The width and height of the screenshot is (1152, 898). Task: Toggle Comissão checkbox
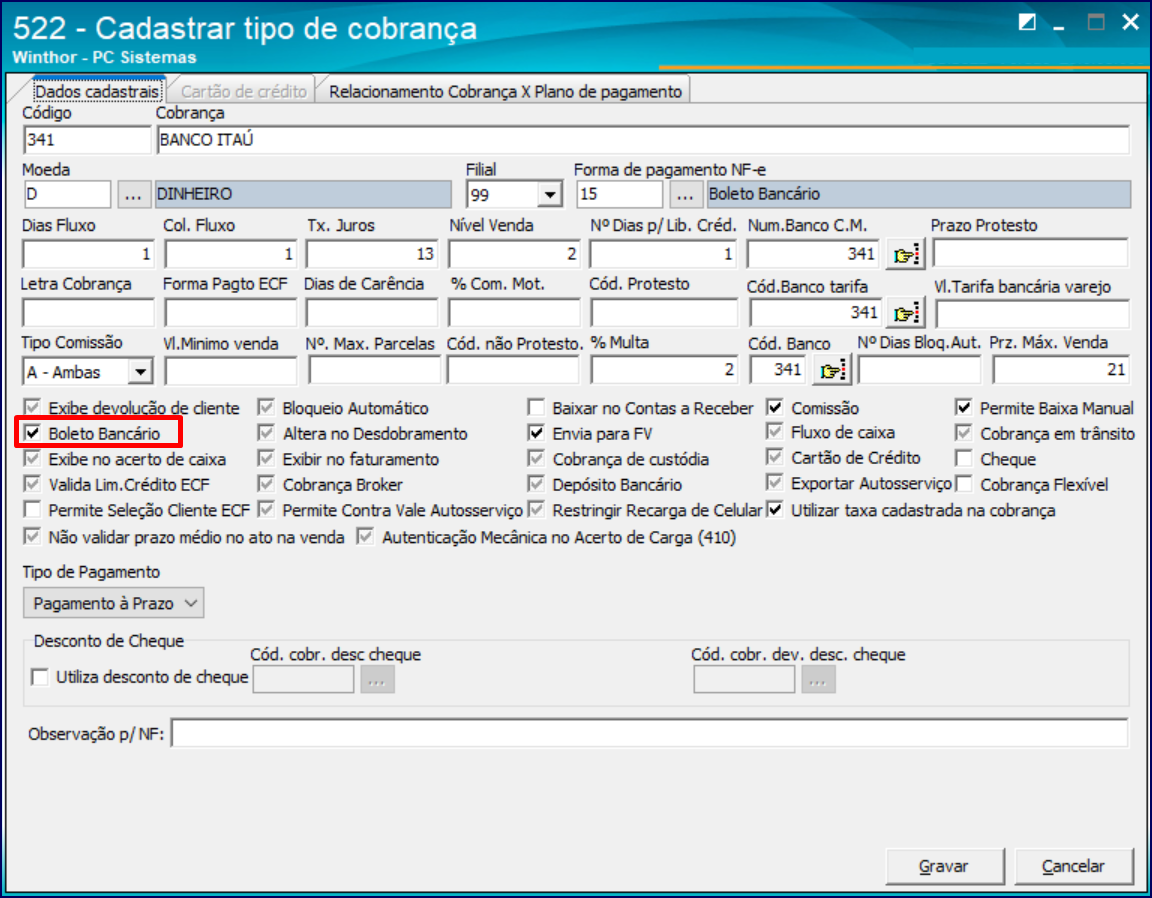[x=775, y=407]
